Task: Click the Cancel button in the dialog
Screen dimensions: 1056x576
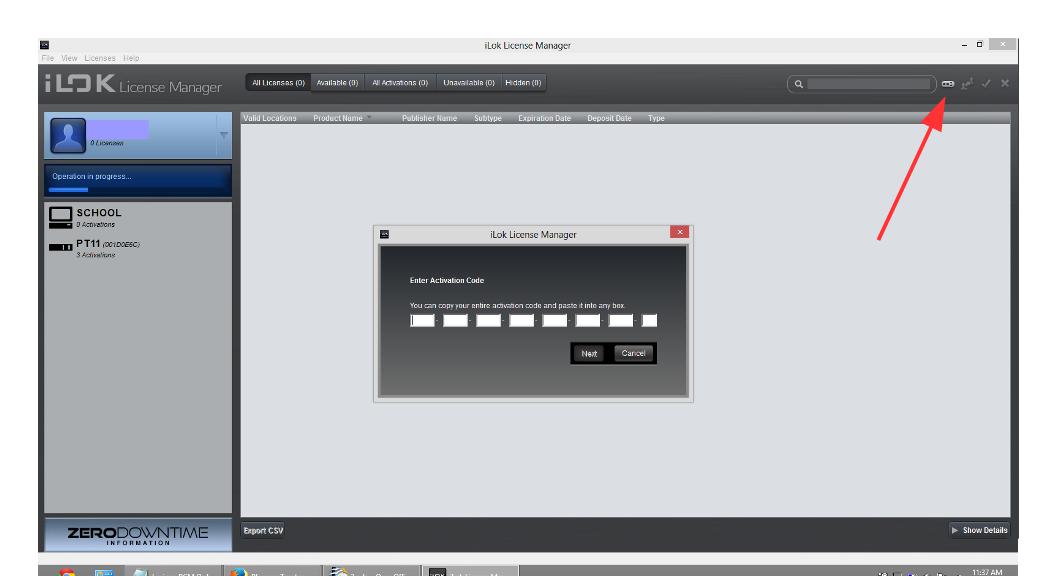Action: [633, 353]
